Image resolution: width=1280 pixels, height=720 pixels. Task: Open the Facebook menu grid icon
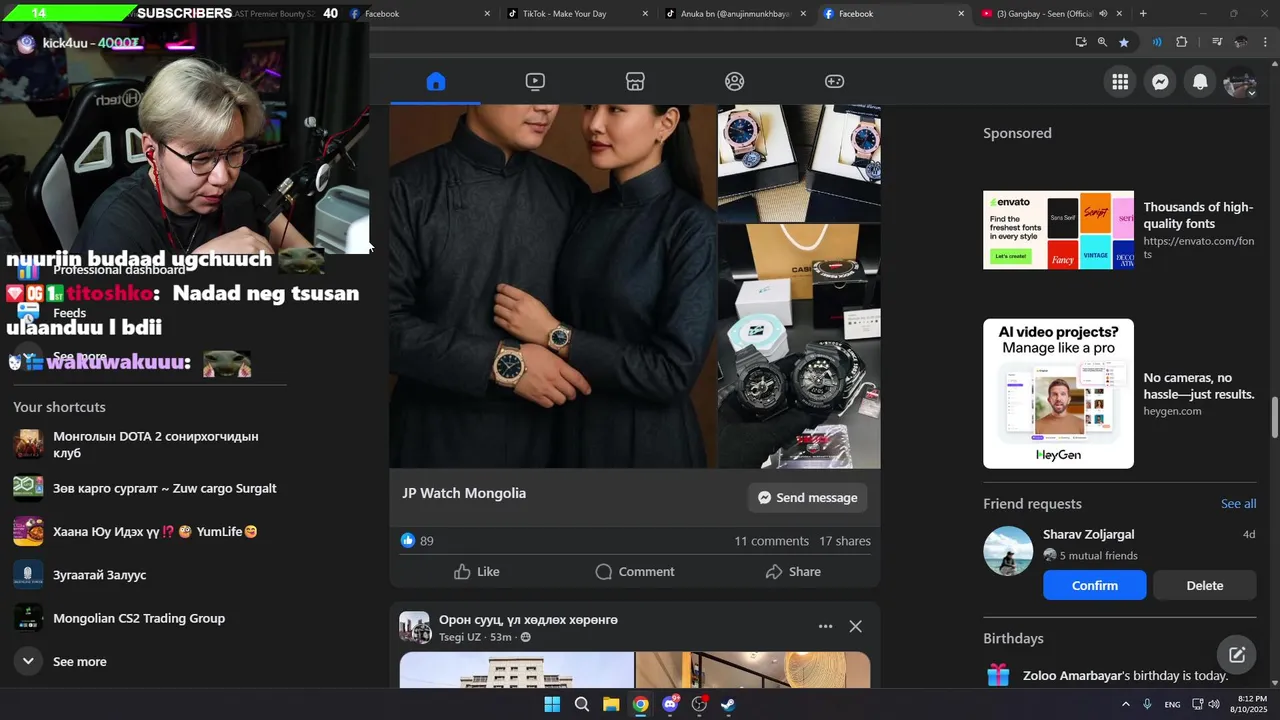1120,82
